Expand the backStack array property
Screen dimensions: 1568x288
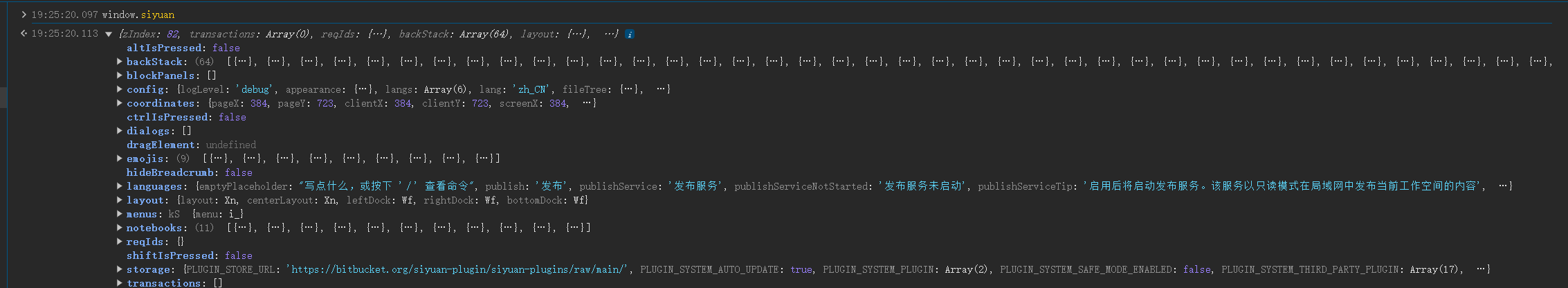pyautogui.click(x=120, y=62)
